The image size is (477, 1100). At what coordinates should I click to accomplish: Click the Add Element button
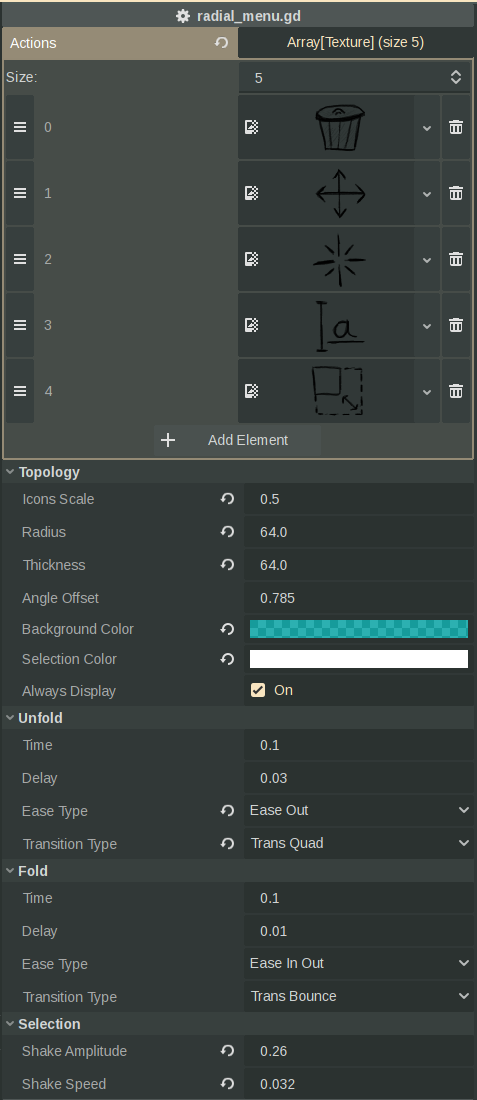(238, 441)
